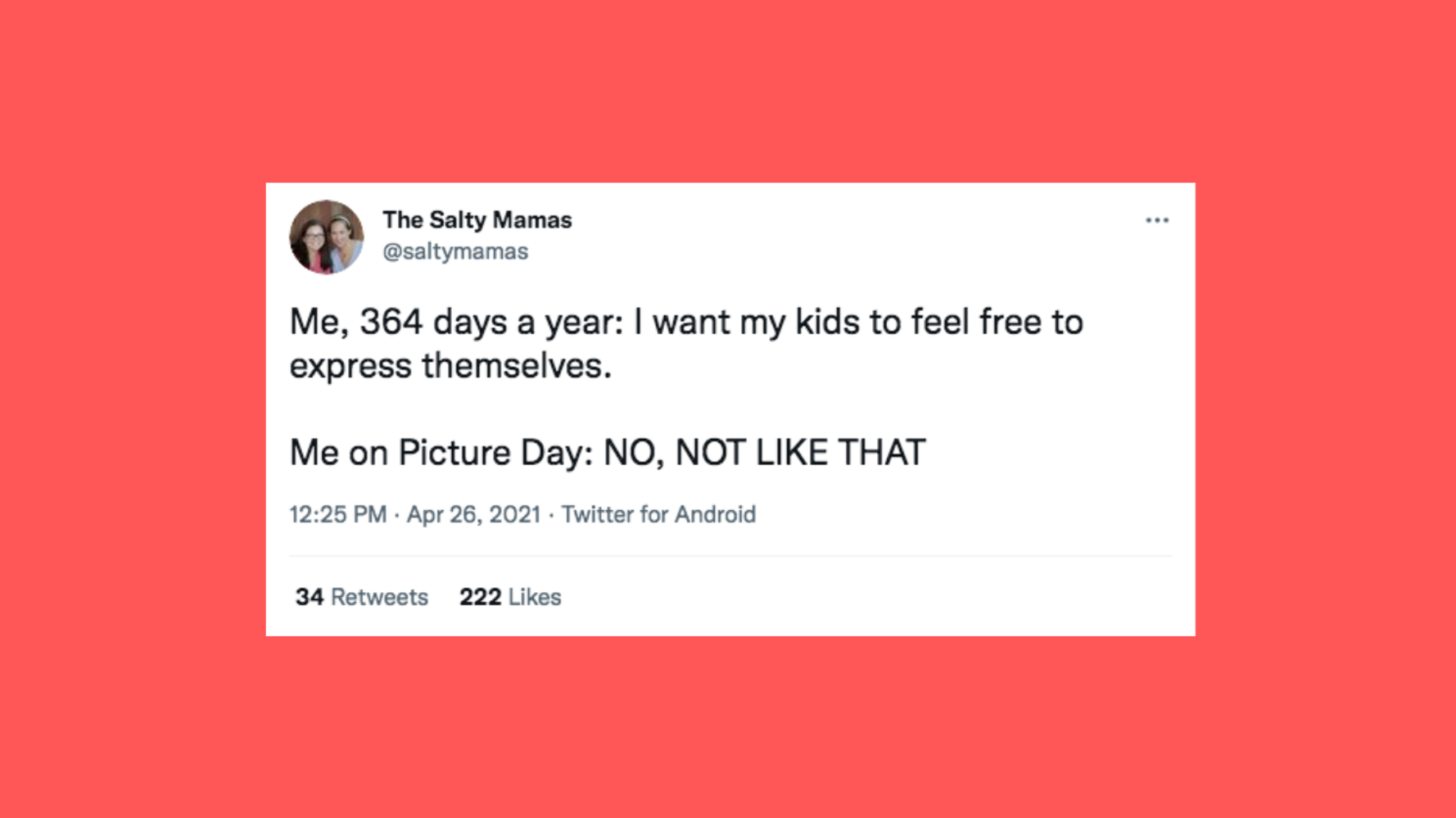The height and width of the screenshot is (818, 1456).
Task: Click the word Likes
Action: (x=535, y=597)
